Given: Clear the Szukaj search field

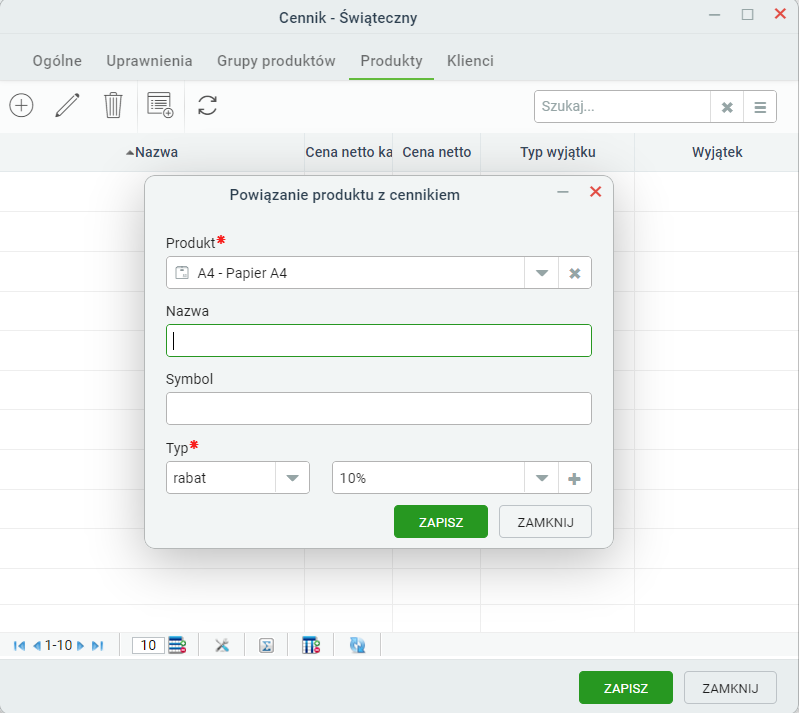Looking at the screenshot, I should coord(727,107).
